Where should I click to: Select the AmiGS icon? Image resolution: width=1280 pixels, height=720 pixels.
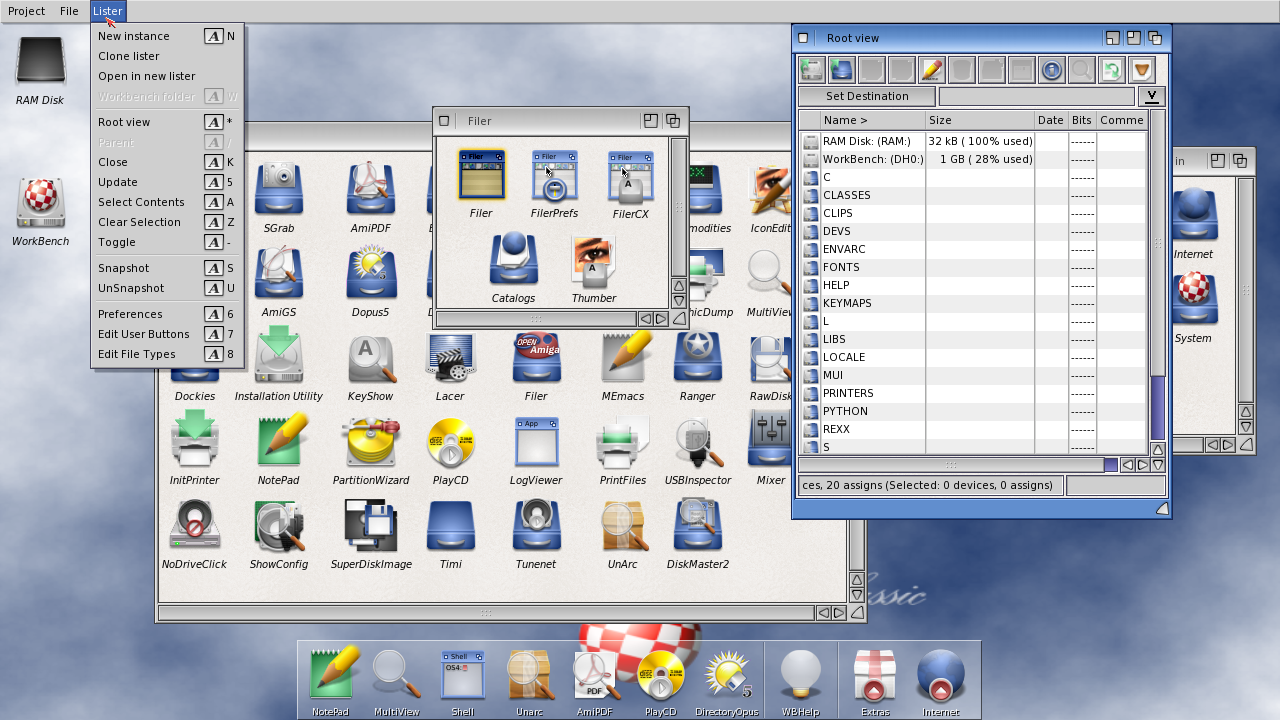point(279,282)
